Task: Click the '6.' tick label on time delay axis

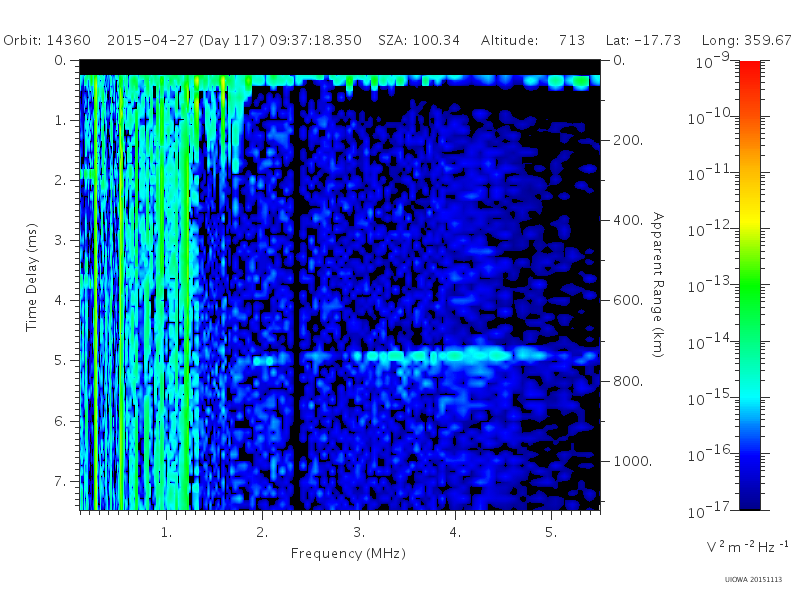Action: point(60,421)
